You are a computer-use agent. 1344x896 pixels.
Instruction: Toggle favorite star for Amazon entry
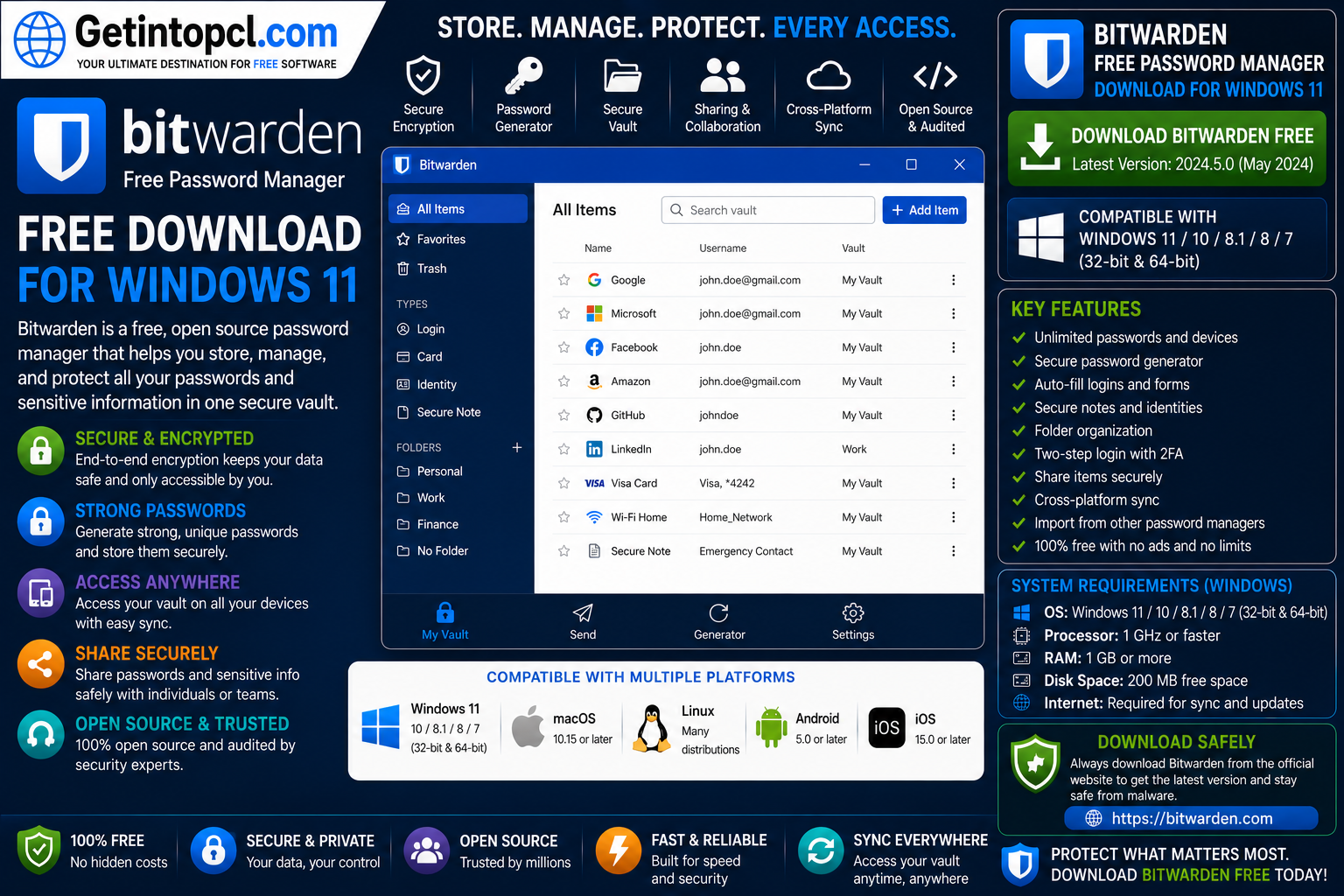coord(563,381)
